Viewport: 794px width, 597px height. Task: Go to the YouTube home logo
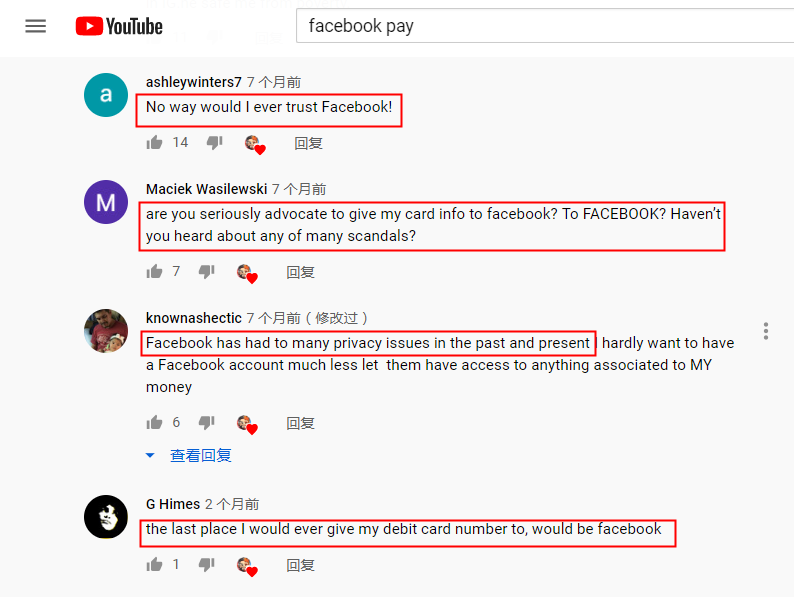click(x=119, y=26)
